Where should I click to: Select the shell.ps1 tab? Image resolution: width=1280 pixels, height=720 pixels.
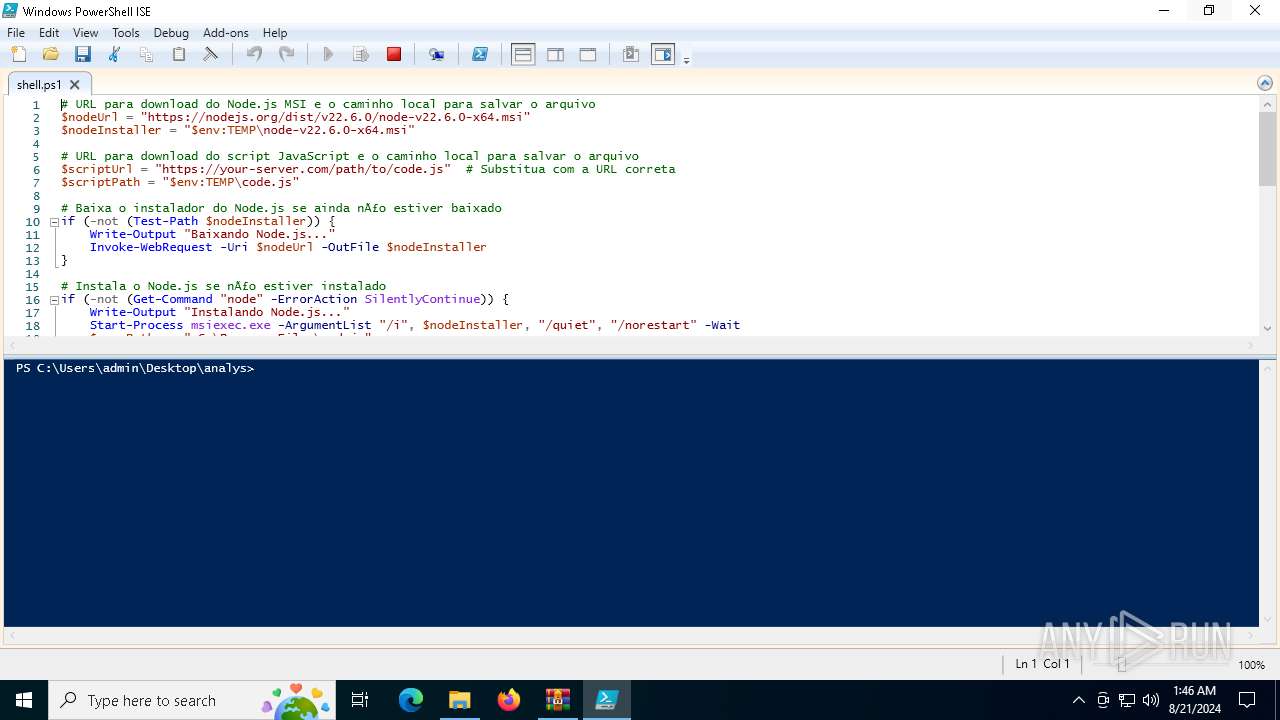(39, 85)
